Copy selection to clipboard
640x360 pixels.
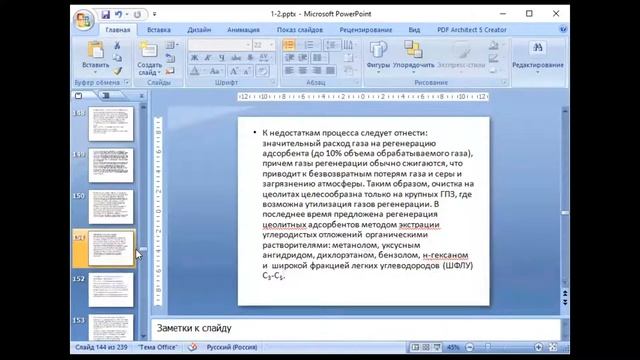(118, 58)
